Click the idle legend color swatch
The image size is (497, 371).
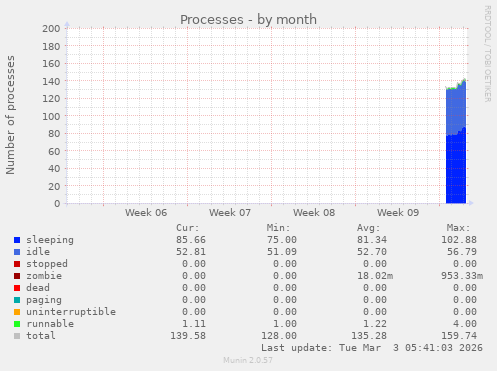coord(17,252)
